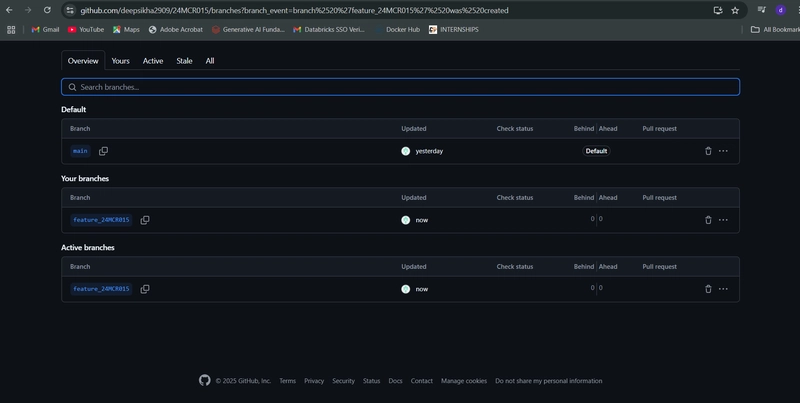Open the three-dot actions menu for main branch
Image resolution: width=800 pixels, height=403 pixels.
(x=723, y=151)
